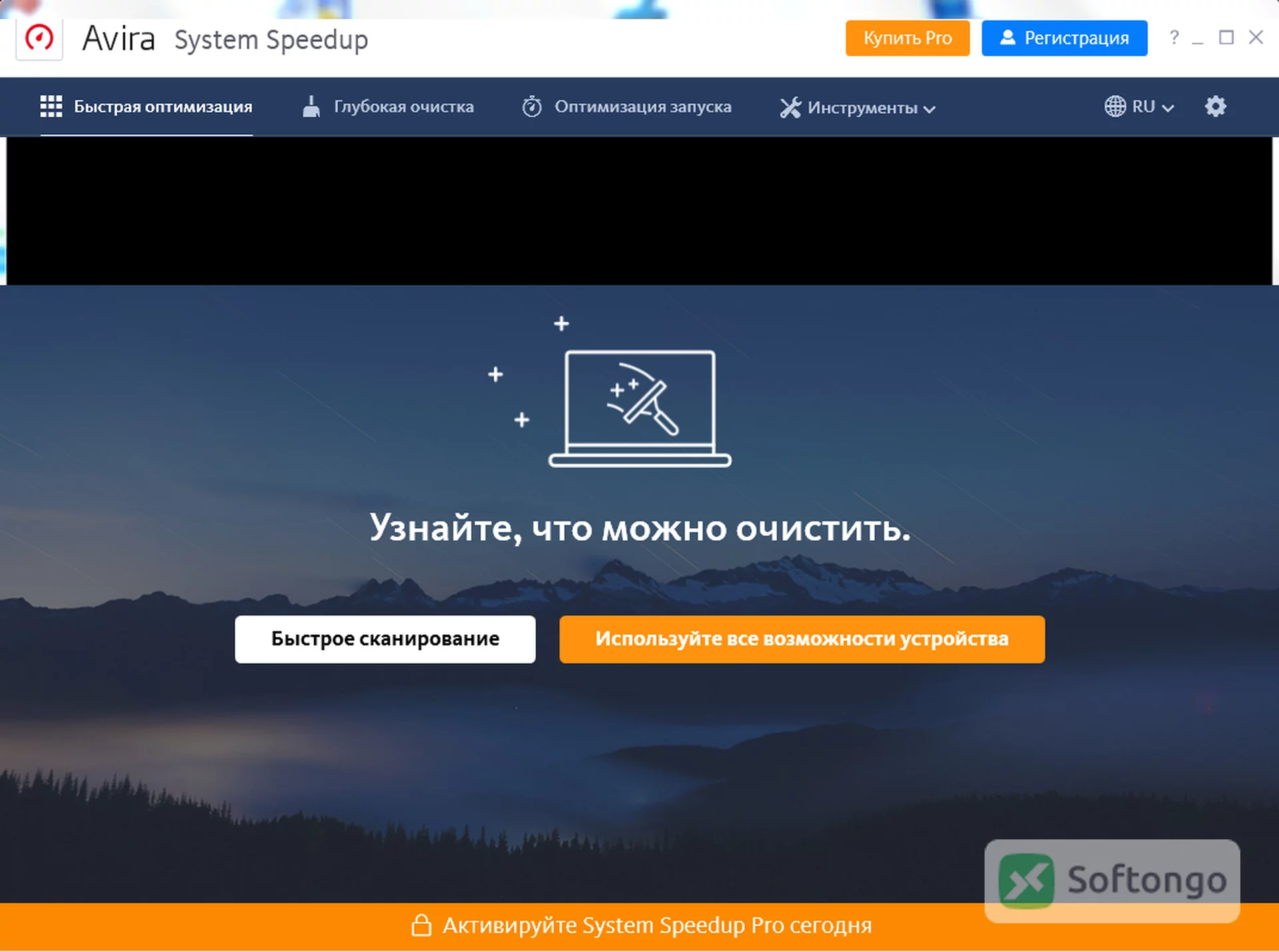Close the Avira System Speedup window
This screenshot has width=1279, height=952.
point(1256,37)
